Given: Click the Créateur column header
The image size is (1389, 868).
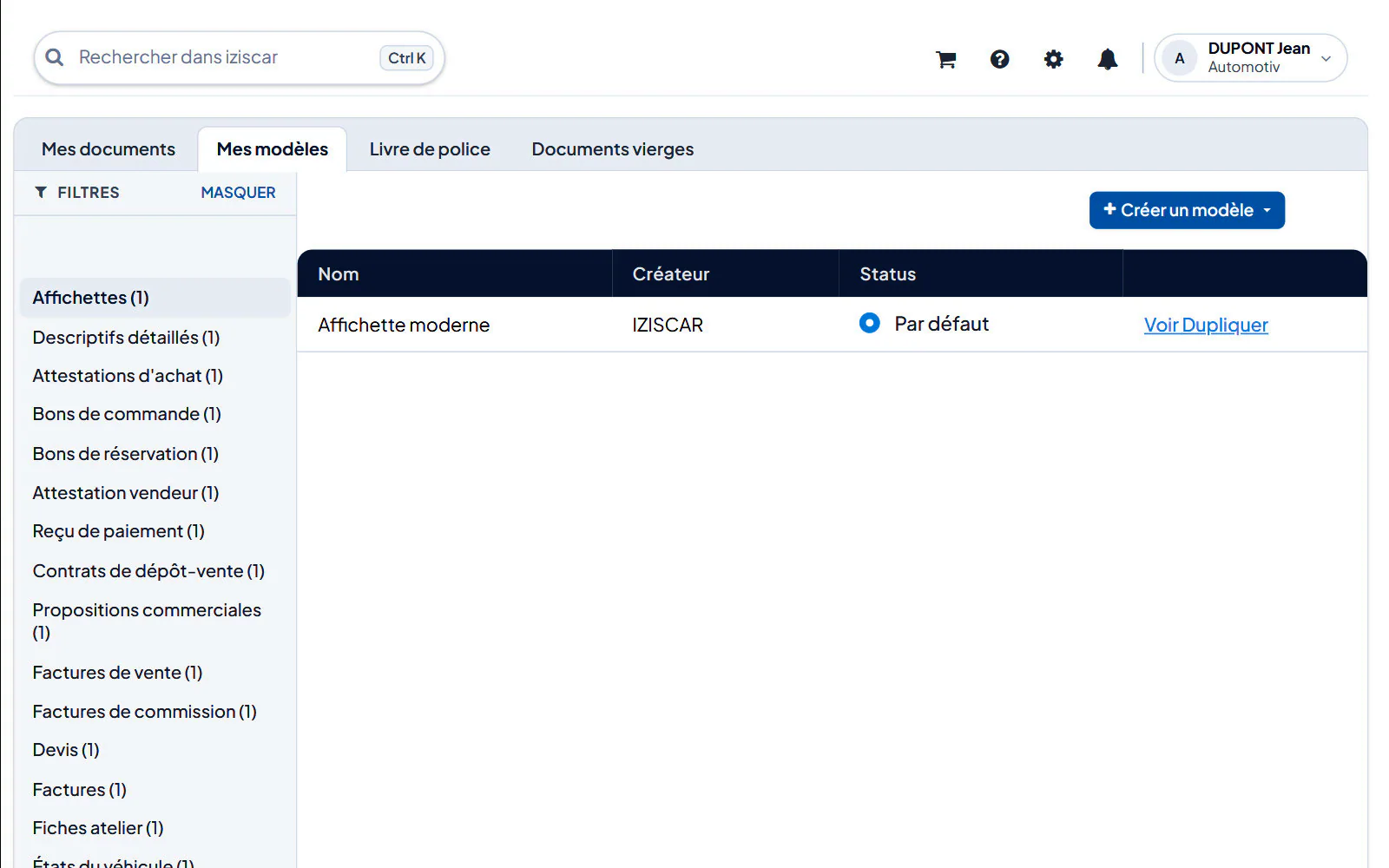Looking at the screenshot, I should tap(726, 274).
